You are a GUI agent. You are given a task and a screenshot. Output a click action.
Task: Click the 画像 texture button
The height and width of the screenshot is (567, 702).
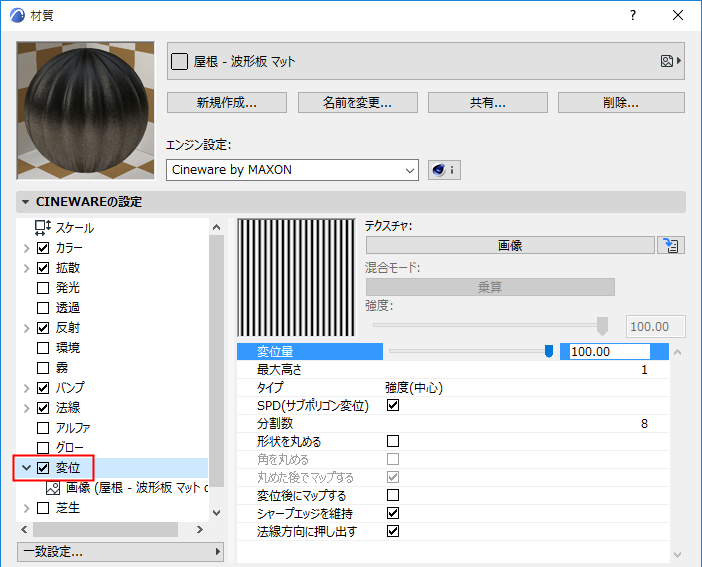(x=510, y=245)
